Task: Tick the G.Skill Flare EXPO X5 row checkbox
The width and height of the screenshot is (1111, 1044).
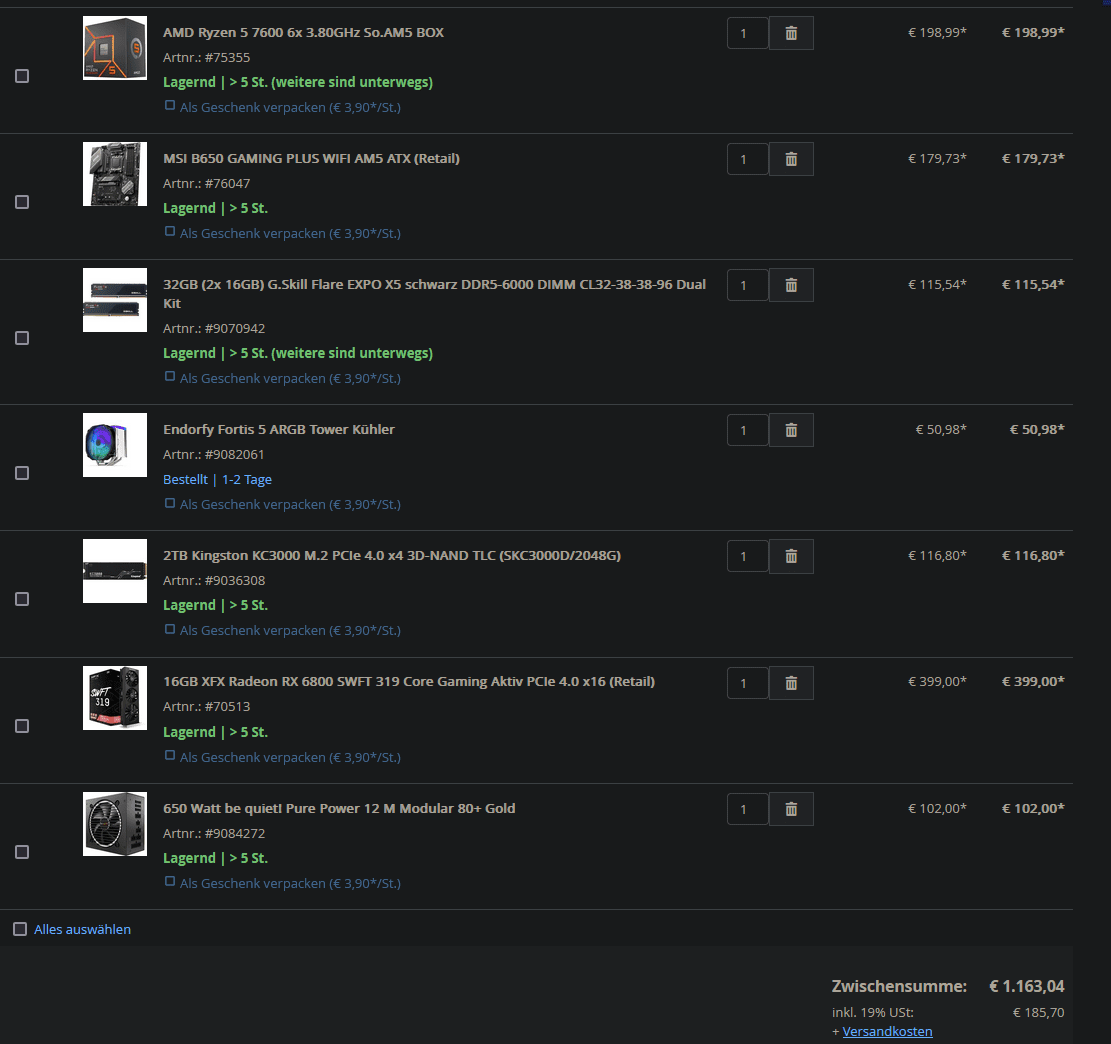Action: 22,338
